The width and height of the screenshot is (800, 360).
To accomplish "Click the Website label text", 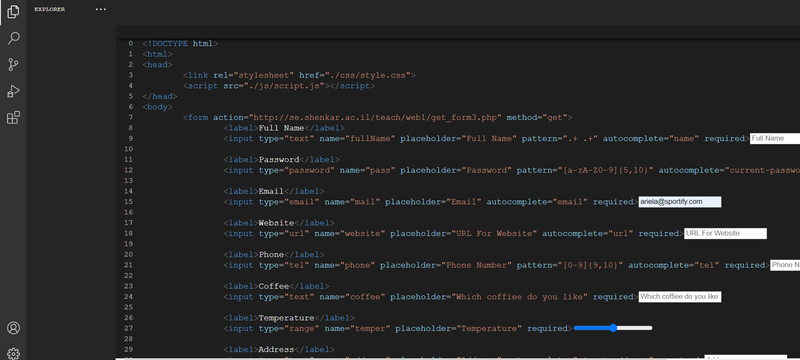I will pos(277,223).
